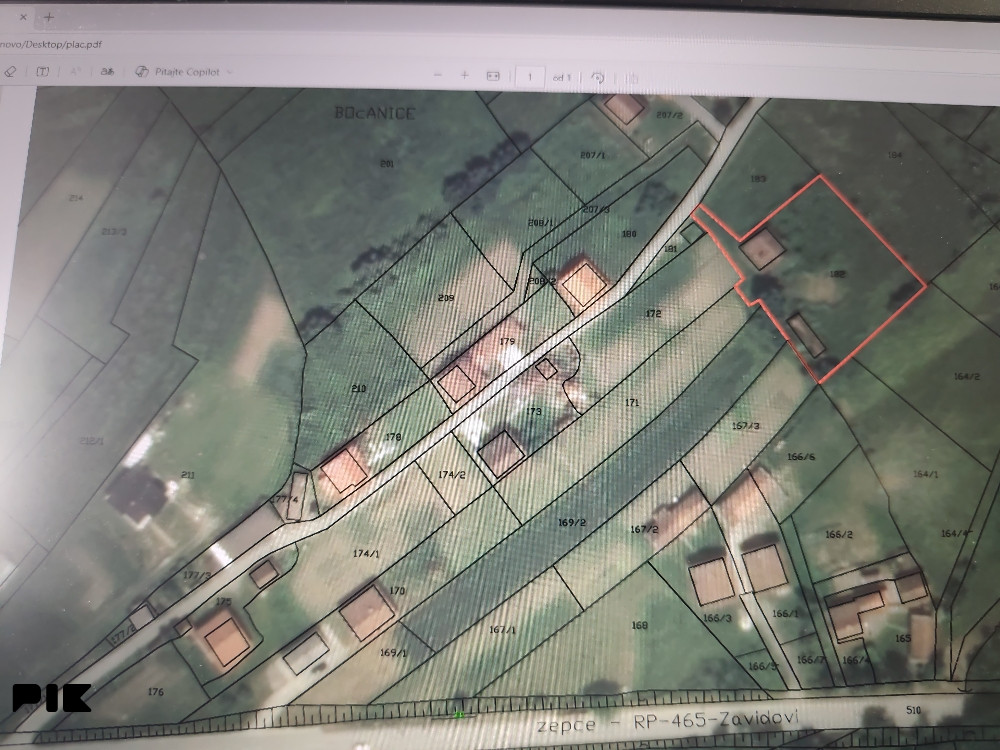Click parcel label 207/1 on the map
The image size is (1000, 750).
(x=592, y=155)
